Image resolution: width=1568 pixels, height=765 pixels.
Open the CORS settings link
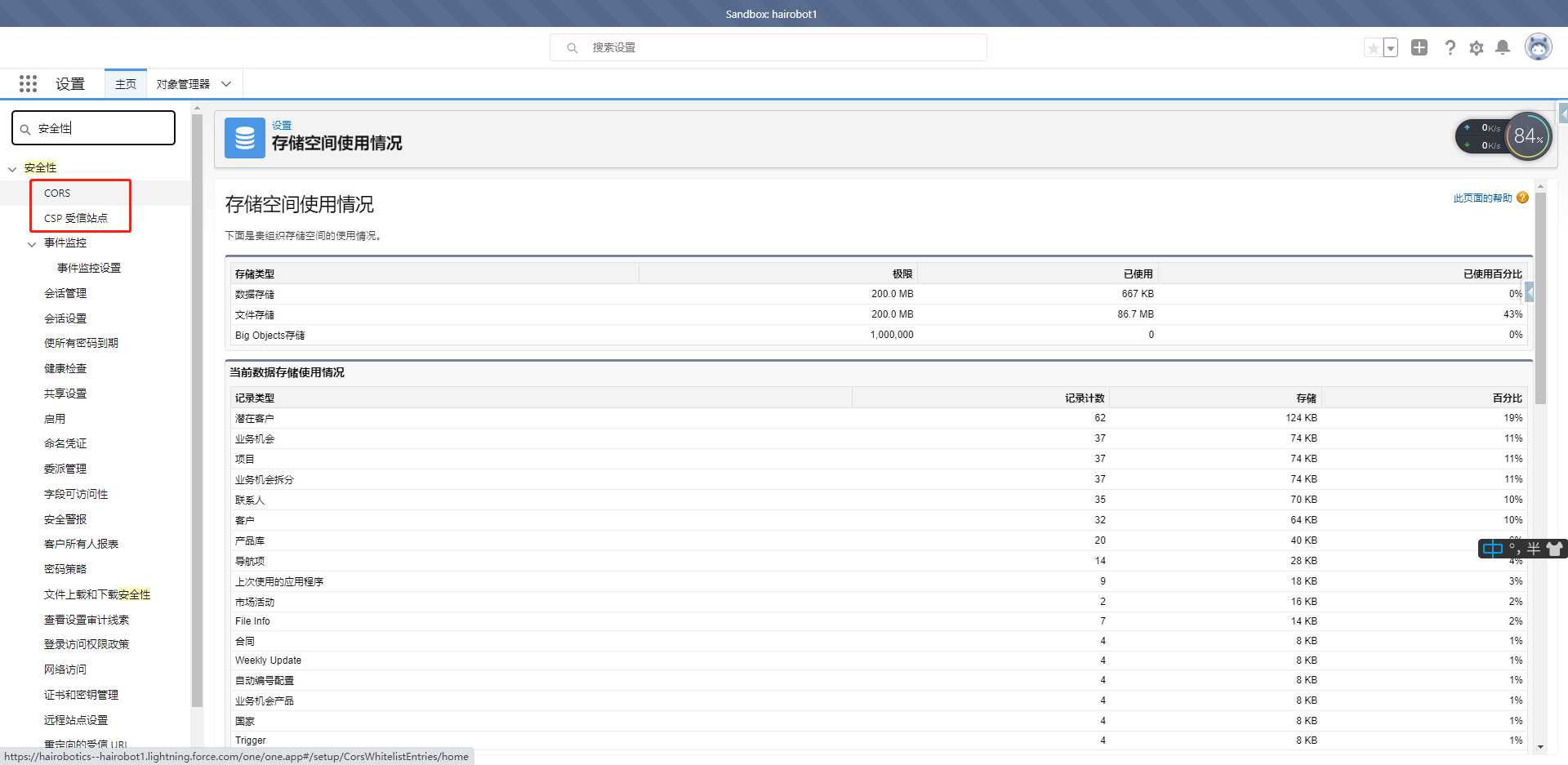coord(56,193)
